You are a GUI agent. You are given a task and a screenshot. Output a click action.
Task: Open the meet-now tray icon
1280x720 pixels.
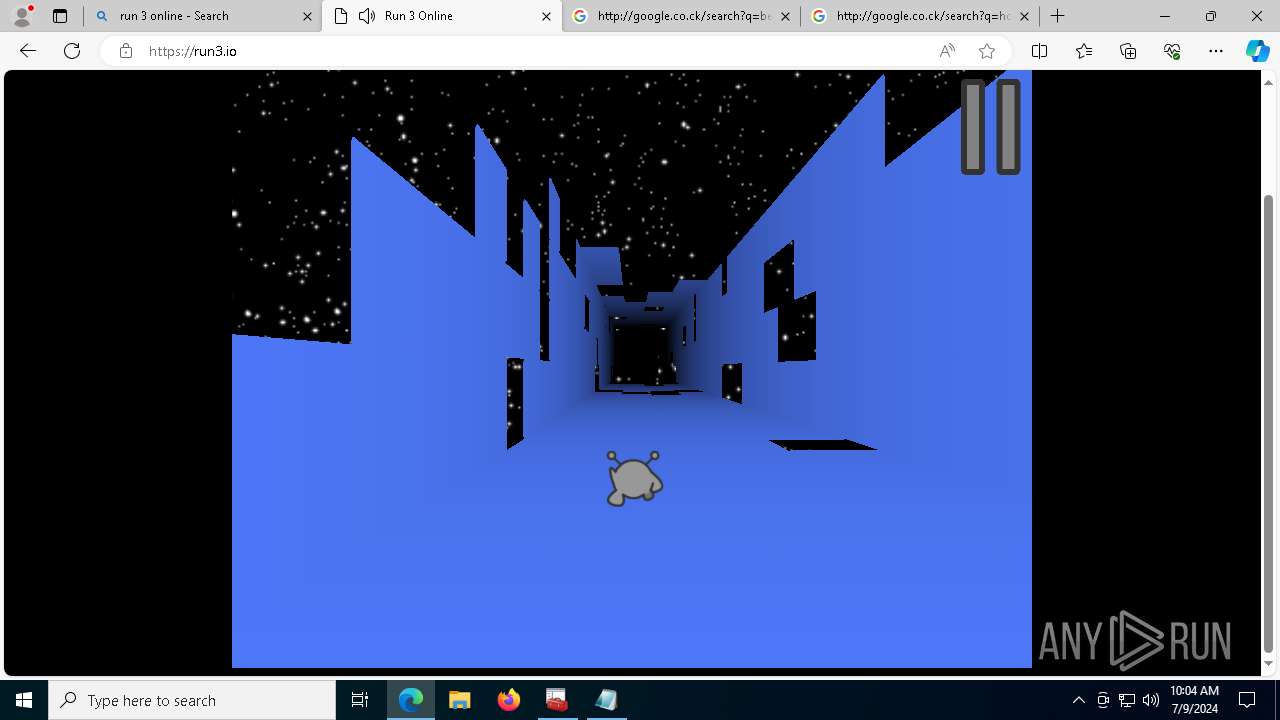[x=1103, y=700]
